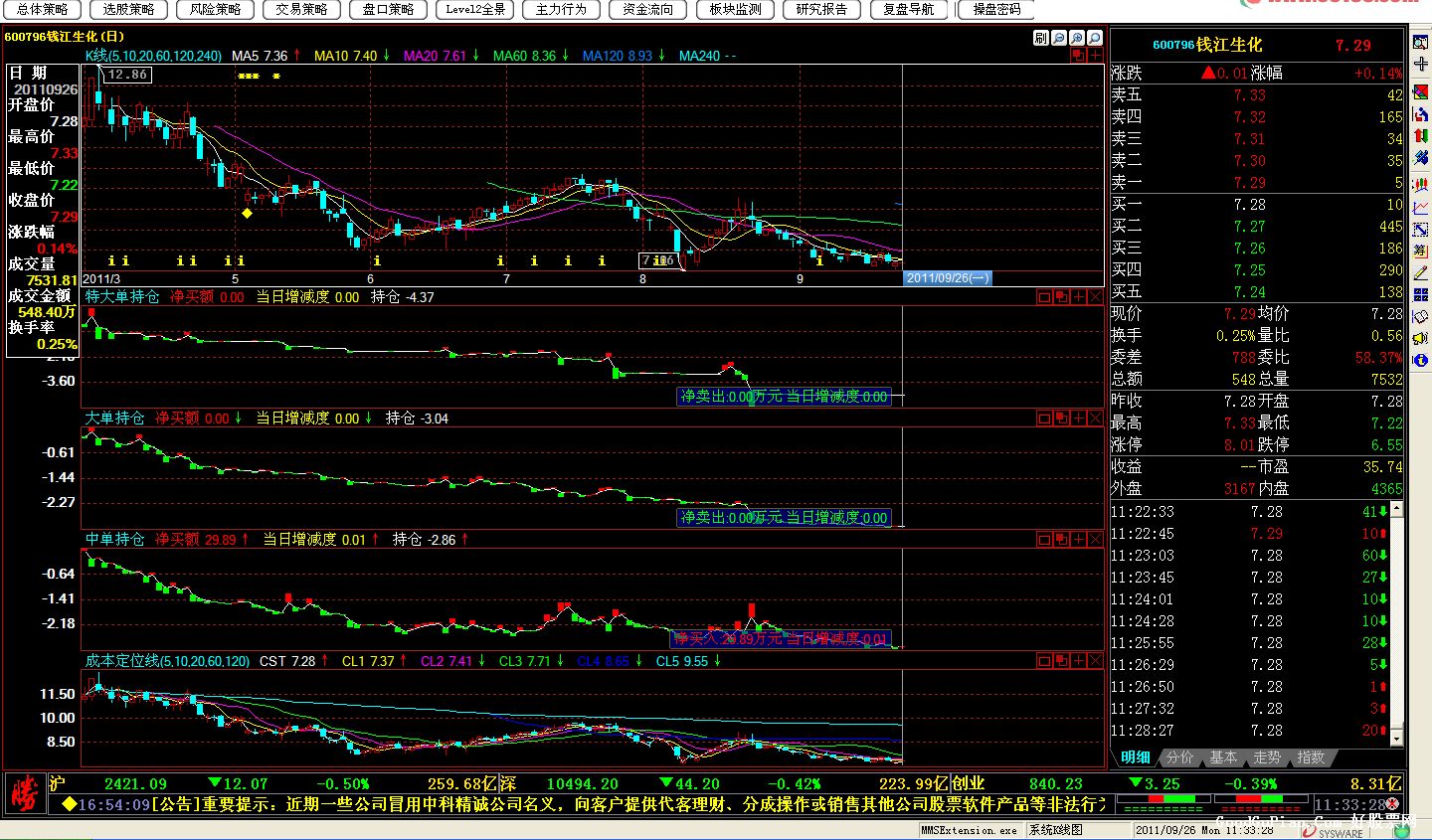Close the 中单持仓 indicator panel
This screenshot has width=1432, height=840.
pyautogui.click(x=1095, y=540)
